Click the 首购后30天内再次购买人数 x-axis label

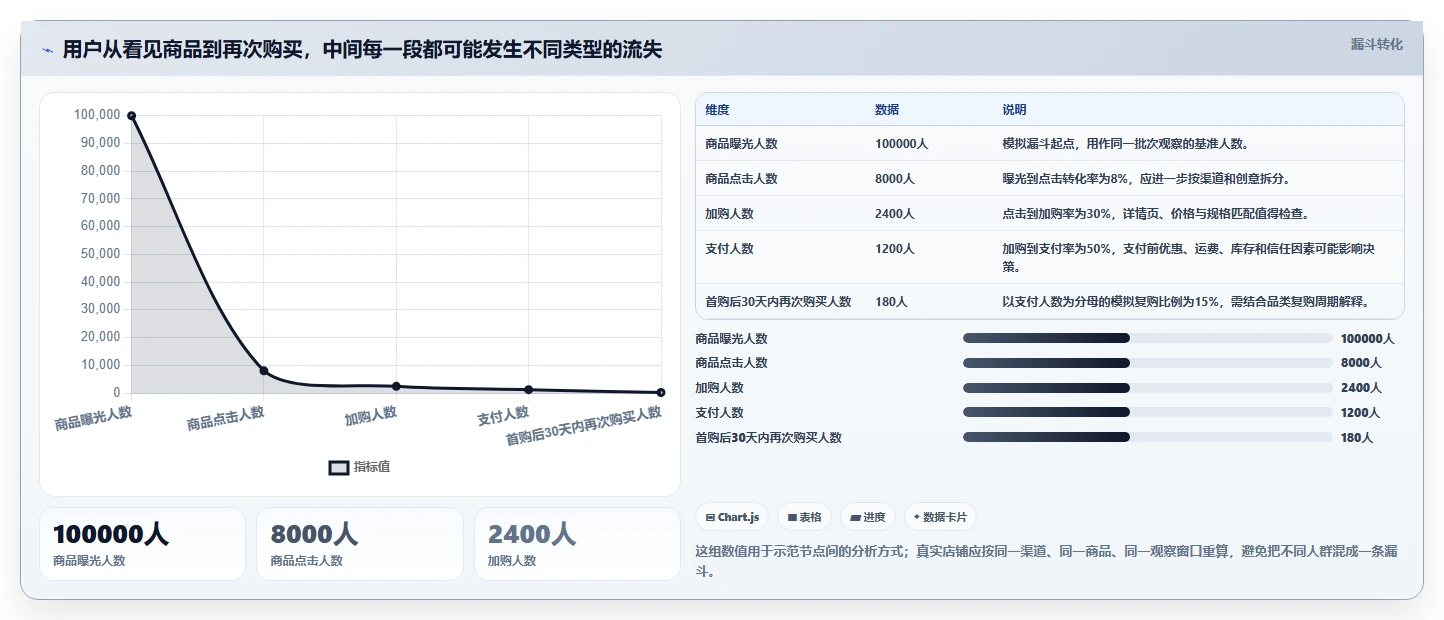click(584, 427)
